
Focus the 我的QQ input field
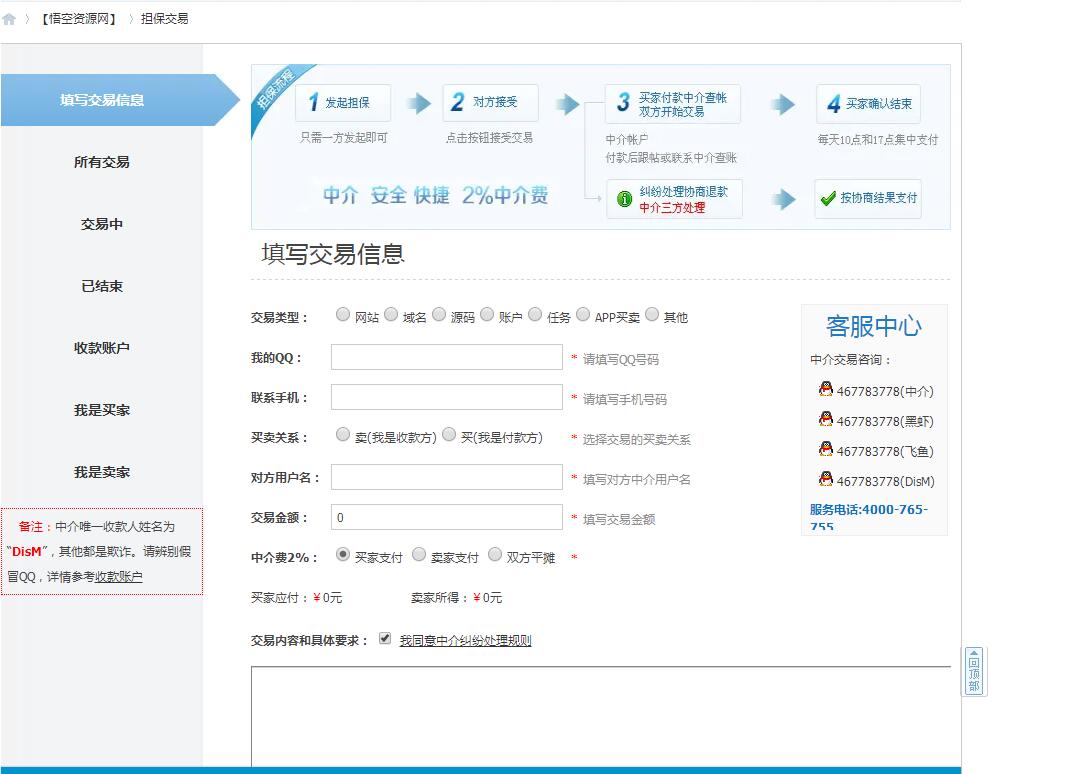[446, 358]
